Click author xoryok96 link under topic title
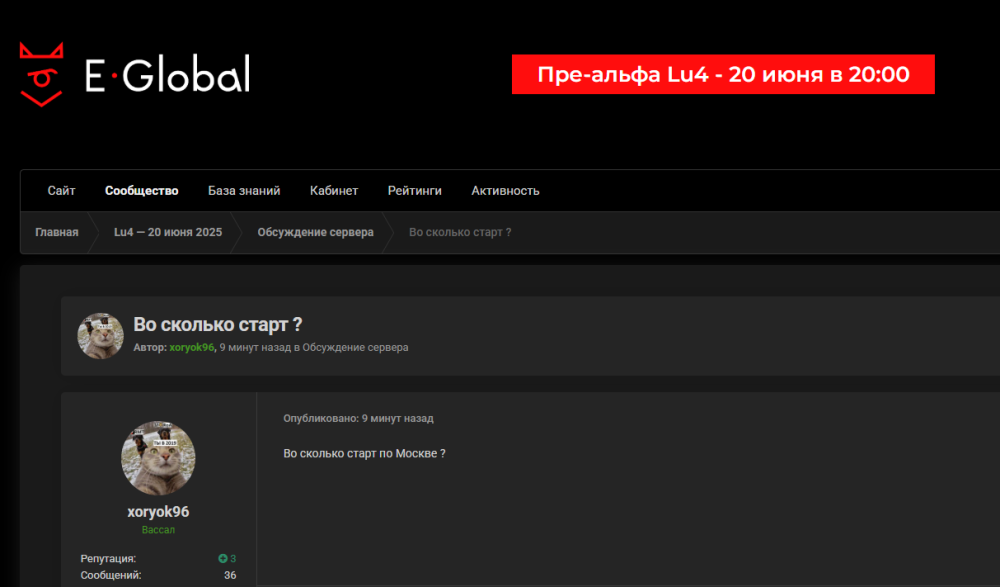 (191, 347)
